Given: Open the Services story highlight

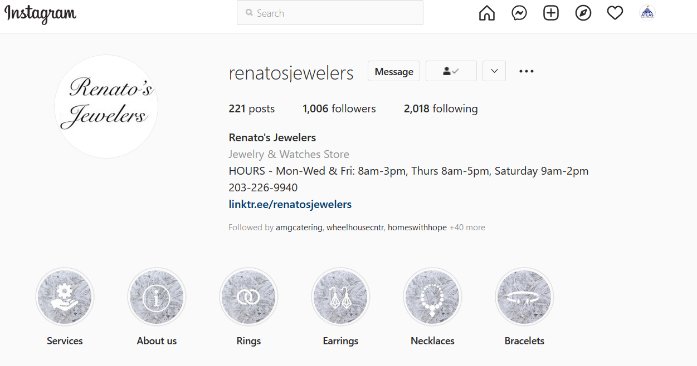Looking at the screenshot, I should pos(65,297).
